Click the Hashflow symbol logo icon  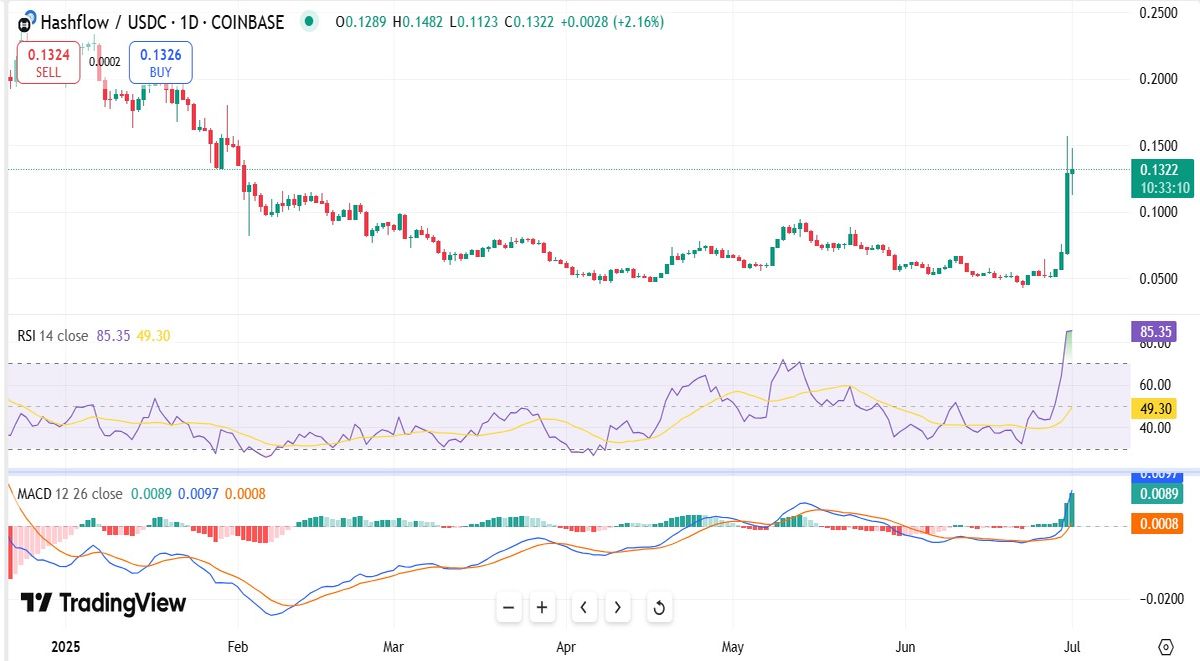27,20
